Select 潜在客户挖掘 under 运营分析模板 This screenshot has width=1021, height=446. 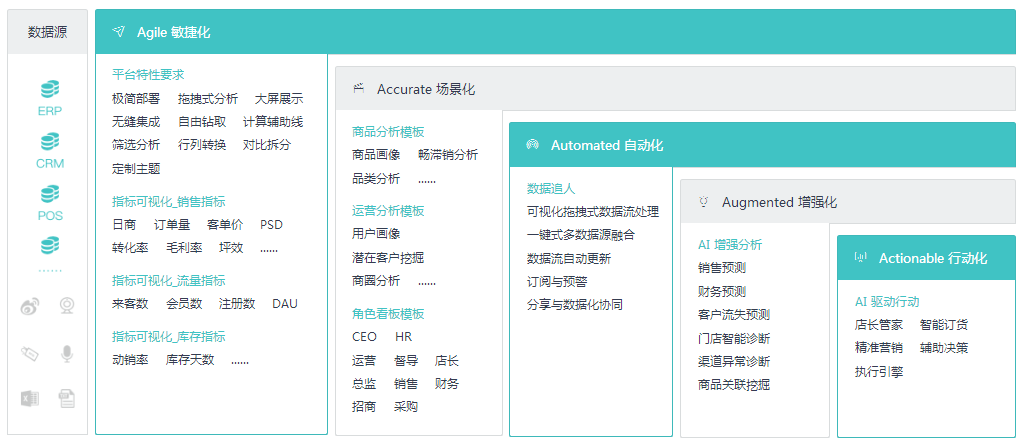pyautogui.click(x=388, y=257)
